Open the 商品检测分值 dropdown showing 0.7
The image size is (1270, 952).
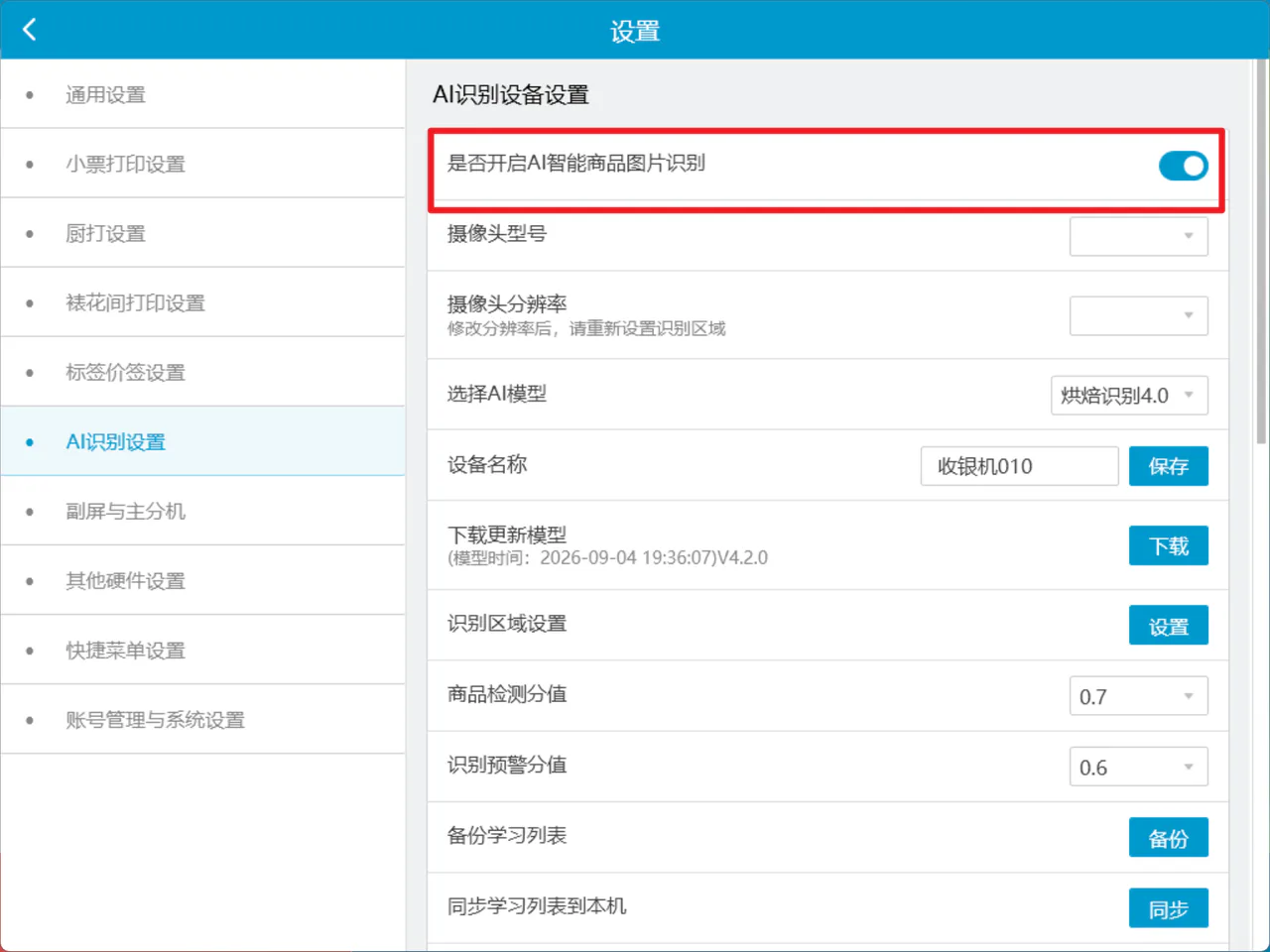click(x=1138, y=696)
